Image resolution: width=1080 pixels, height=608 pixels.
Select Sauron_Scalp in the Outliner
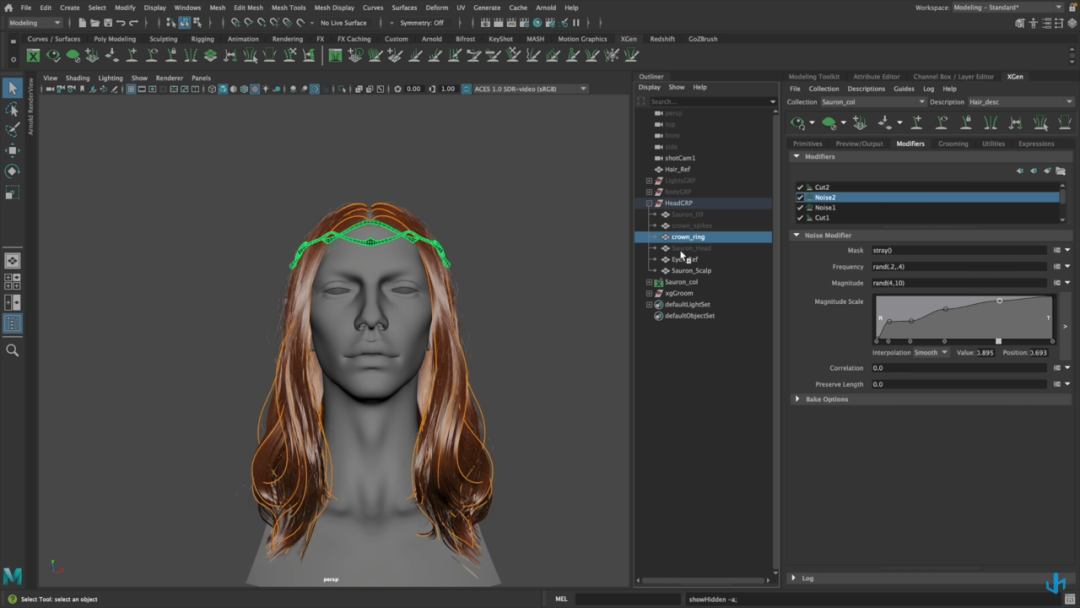pos(691,270)
